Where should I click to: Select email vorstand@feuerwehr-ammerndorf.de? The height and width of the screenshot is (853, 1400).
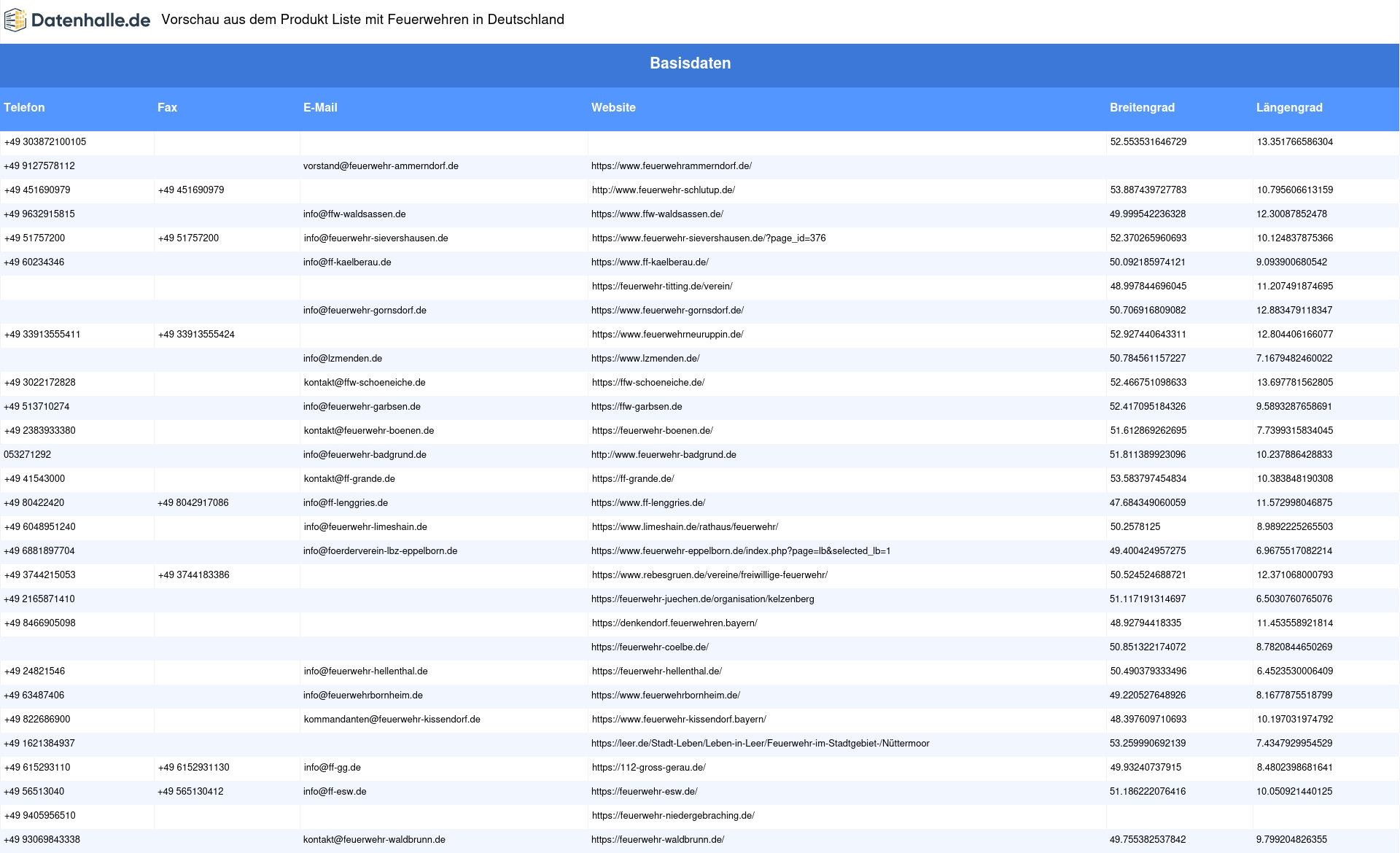381,166
